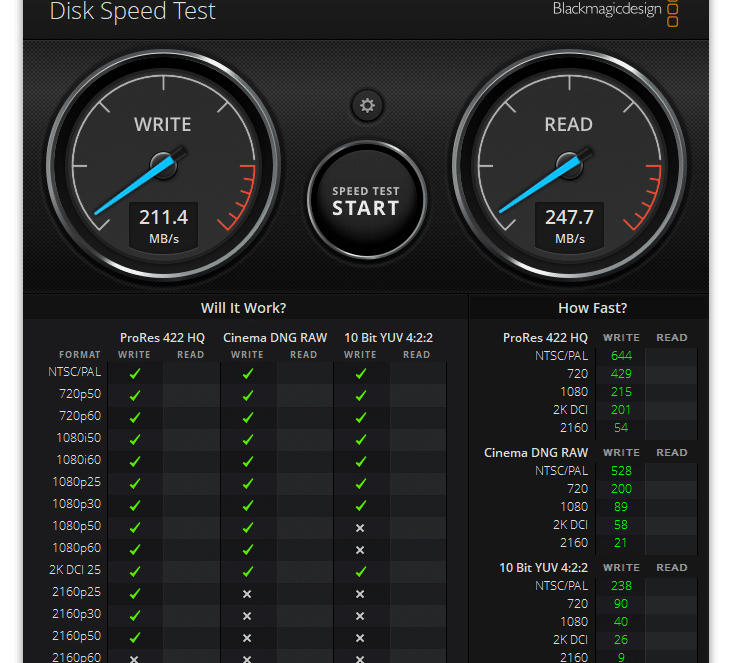Click the 247.7 MB/s read speed readout

[570, 226]
